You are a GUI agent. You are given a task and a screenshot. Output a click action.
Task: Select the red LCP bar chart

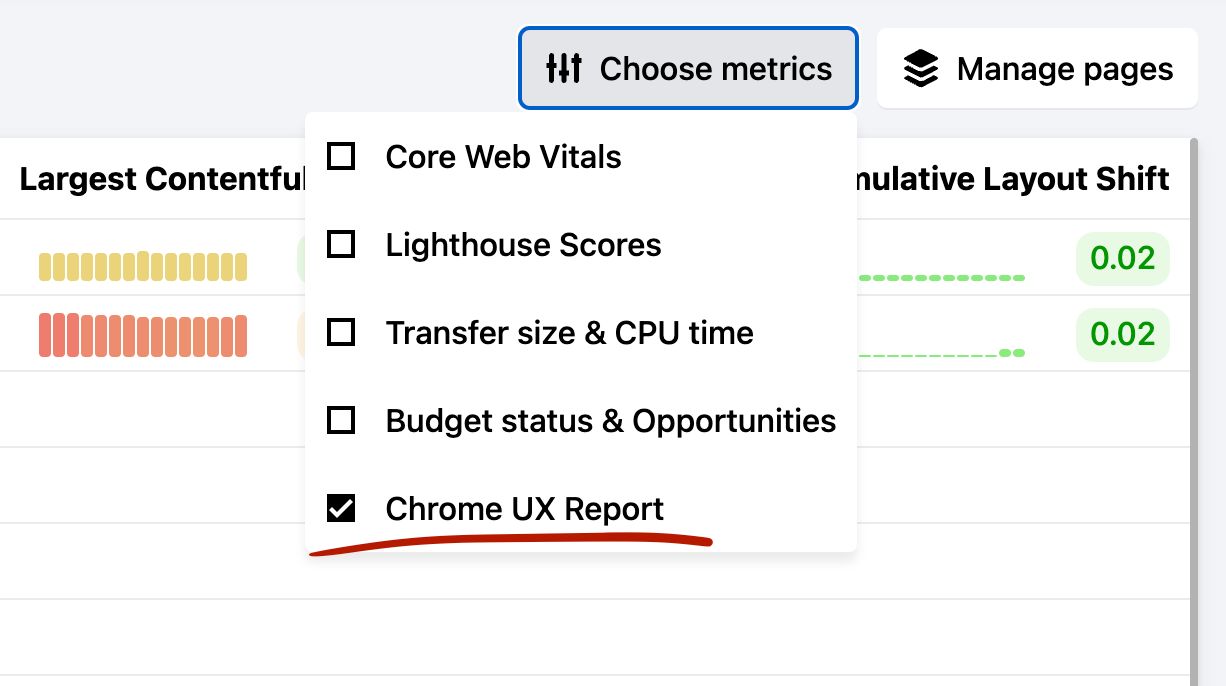tap(142, 333)
